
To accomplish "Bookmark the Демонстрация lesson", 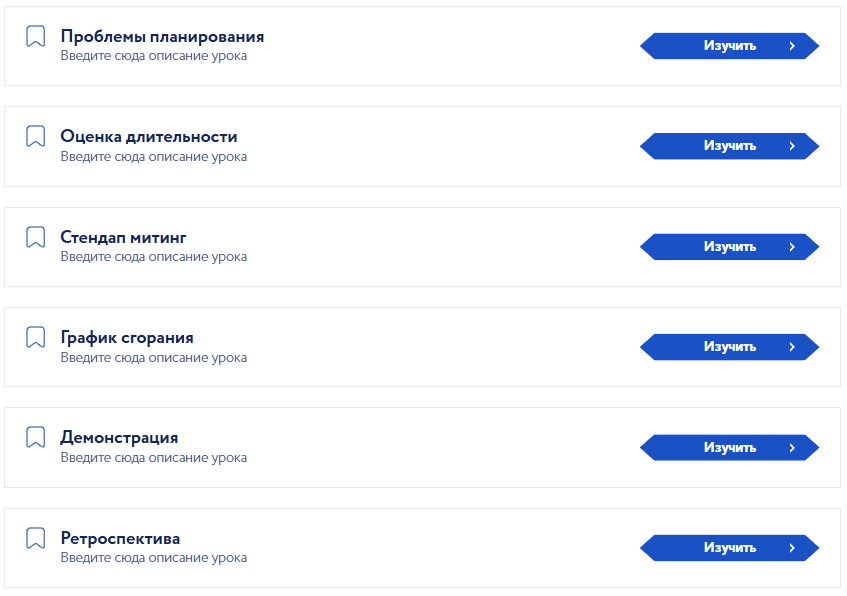I will point(36,437).
